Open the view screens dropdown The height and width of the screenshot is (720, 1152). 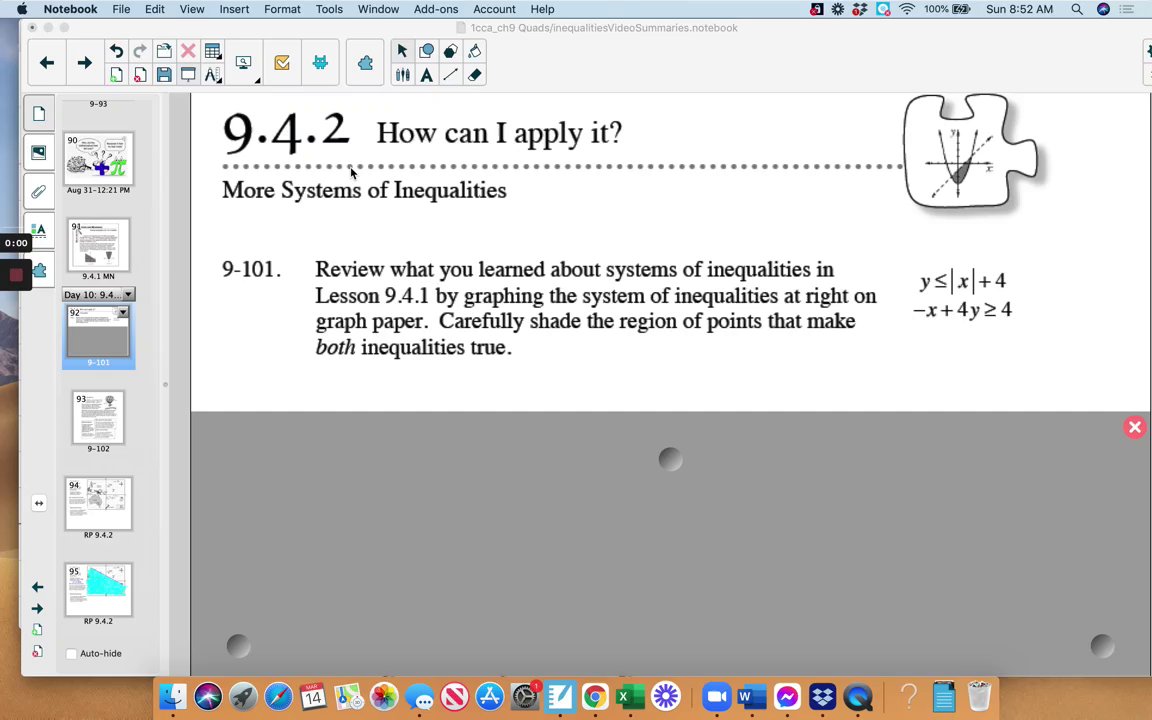coord(245,63)
